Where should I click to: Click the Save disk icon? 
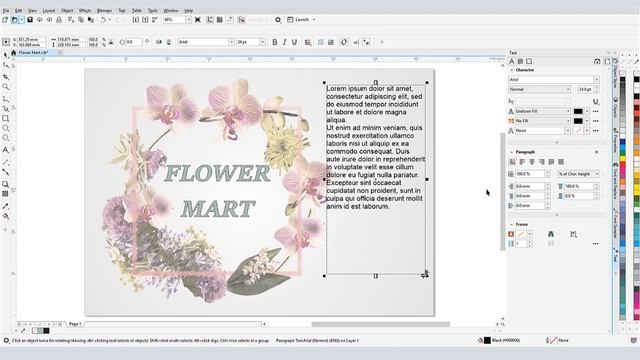pos(30,20)
